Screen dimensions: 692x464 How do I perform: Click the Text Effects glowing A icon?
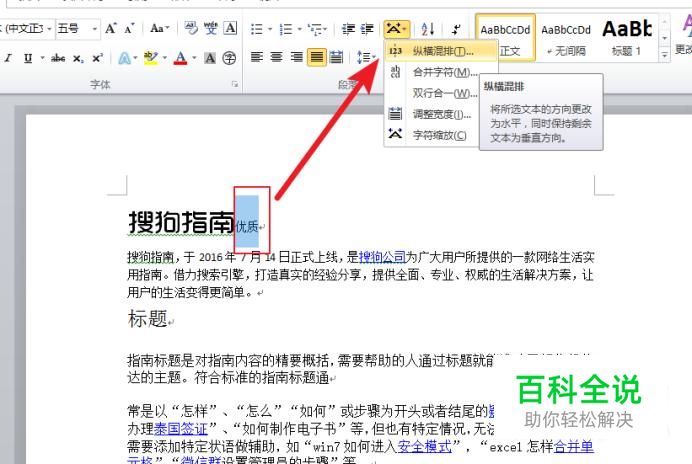click(124, 58)
